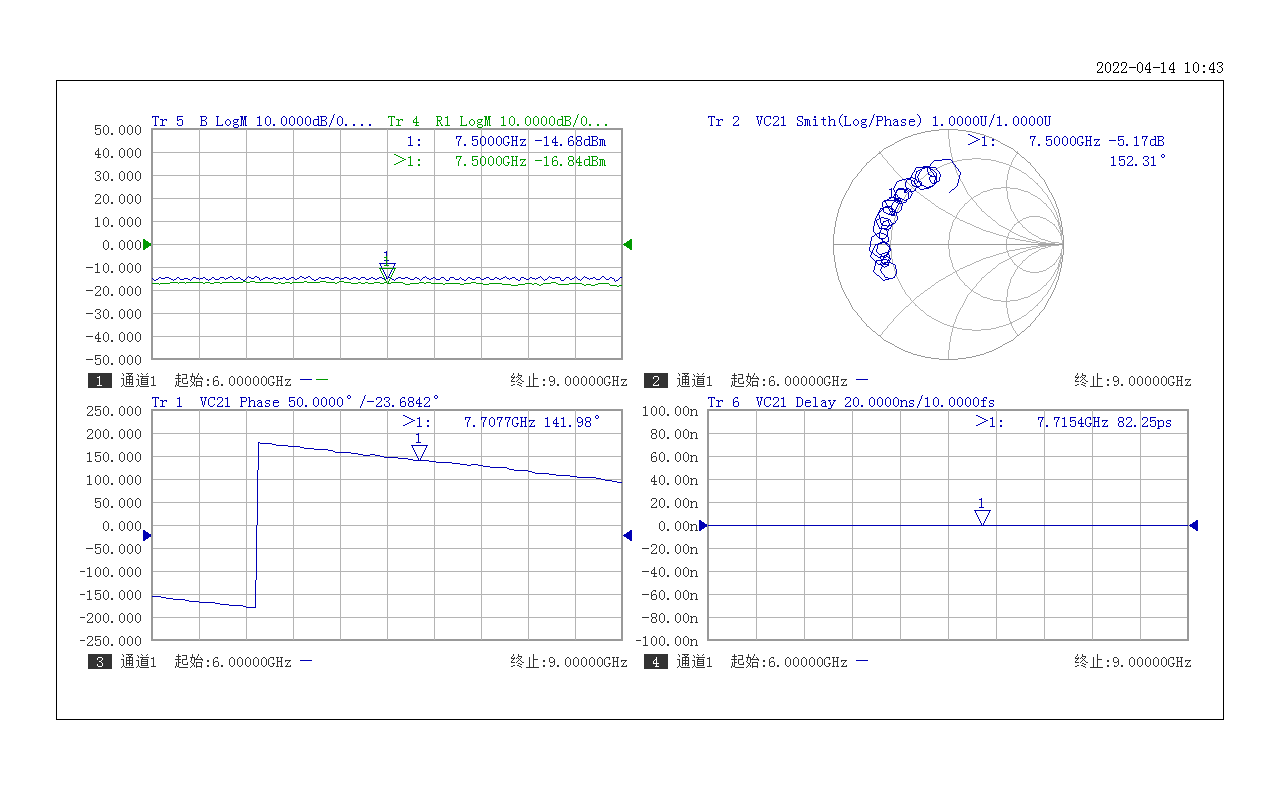Click 通道1 label beside window badge 3
Screen dimensions: 1280x800
139,662
